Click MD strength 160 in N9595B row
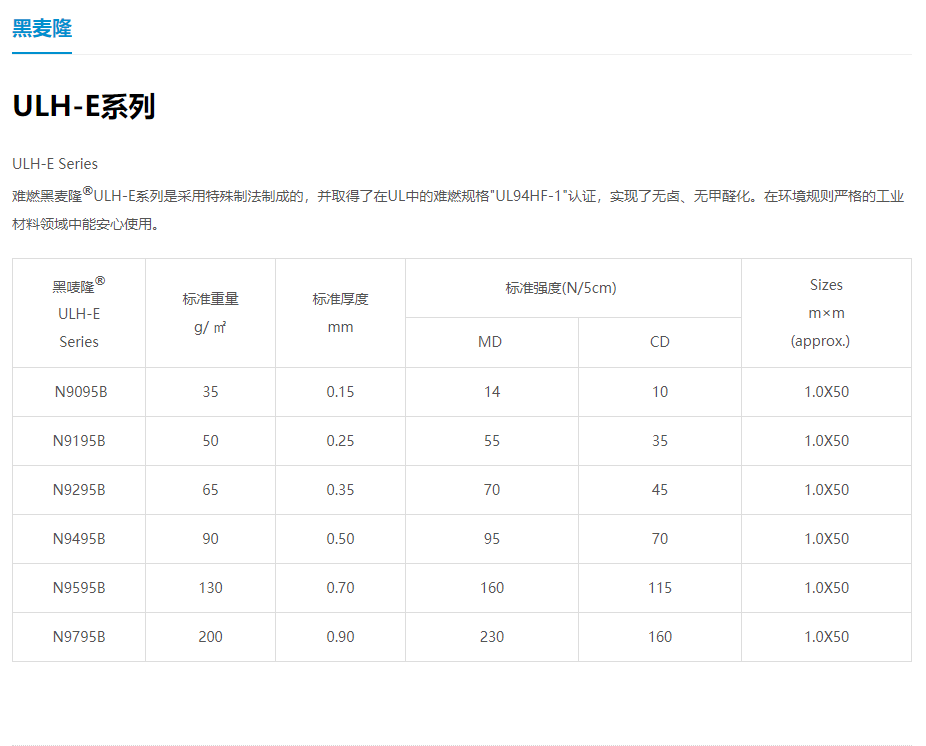This screenshot has height=746, width=926. 492,588
